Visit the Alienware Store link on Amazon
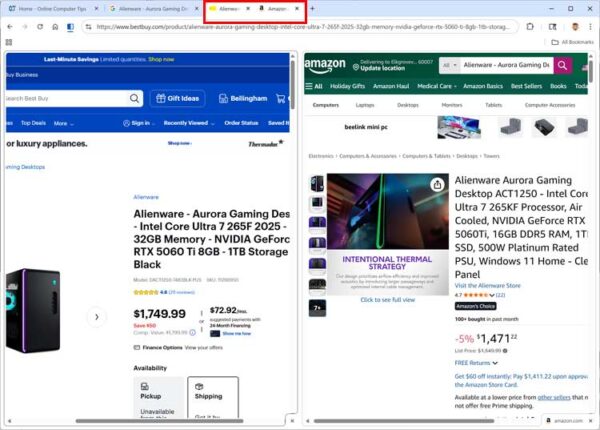 tap(488, 285)
